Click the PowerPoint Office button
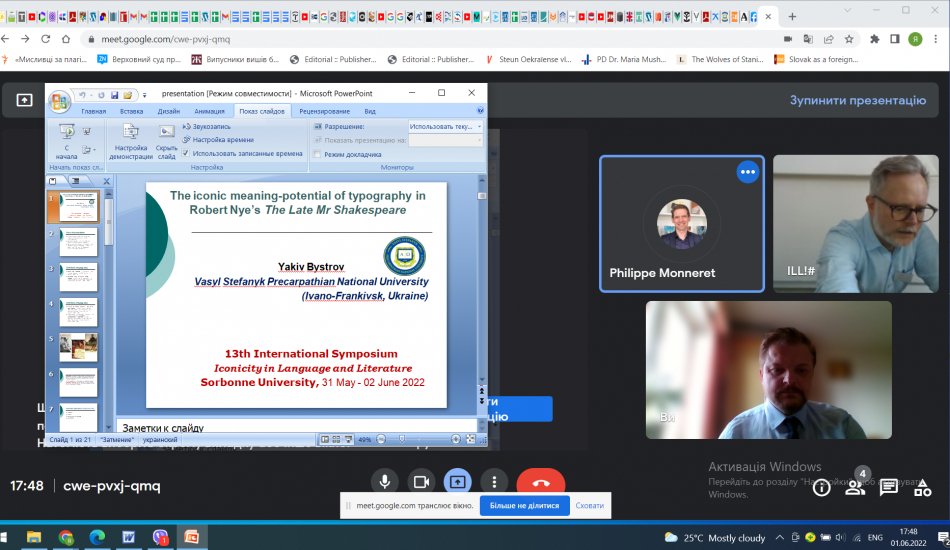The image size is (950, 550). pos(60,101)
